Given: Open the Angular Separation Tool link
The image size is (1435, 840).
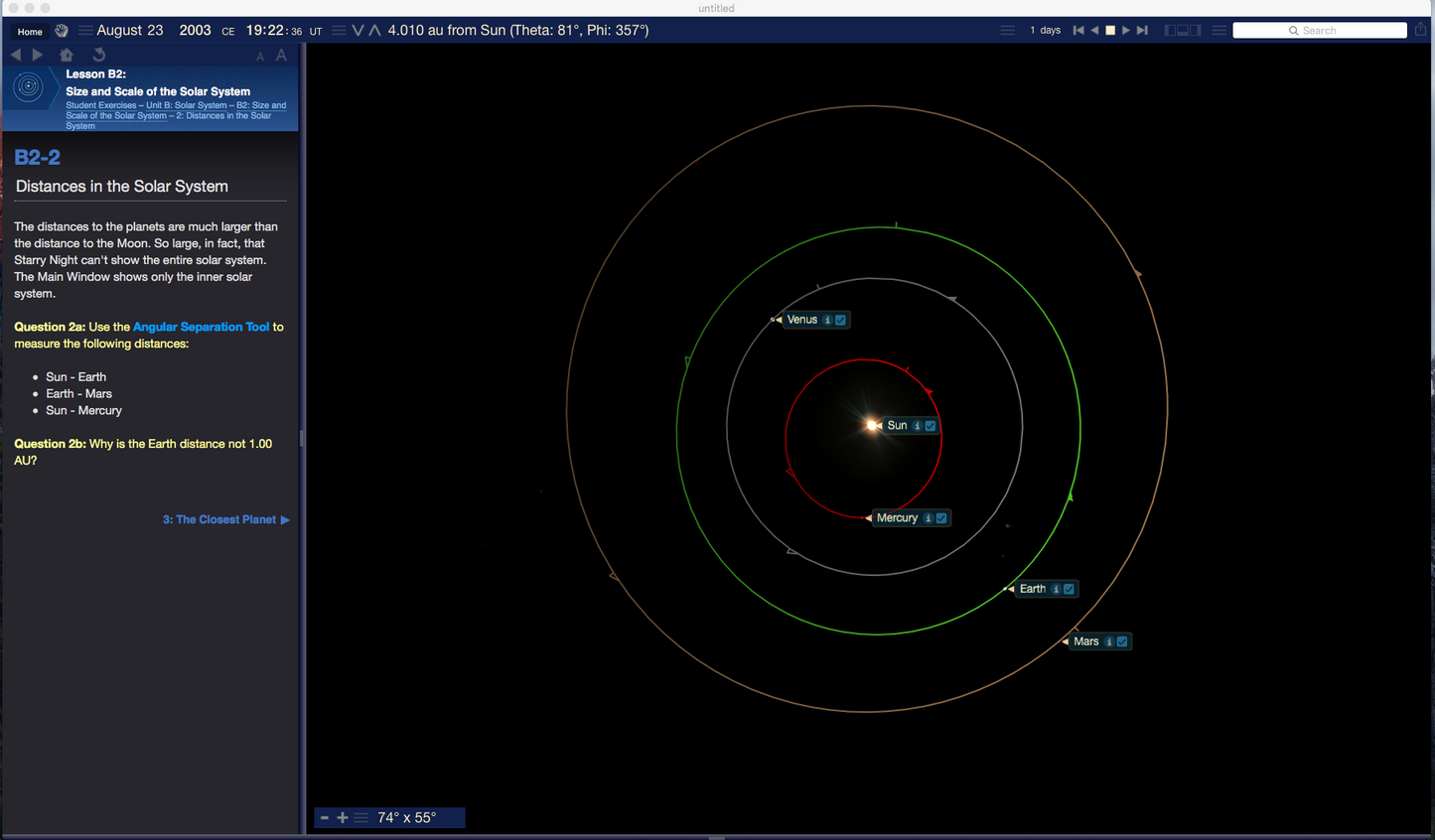Looking at the screenshot, I should pos(201,327).
